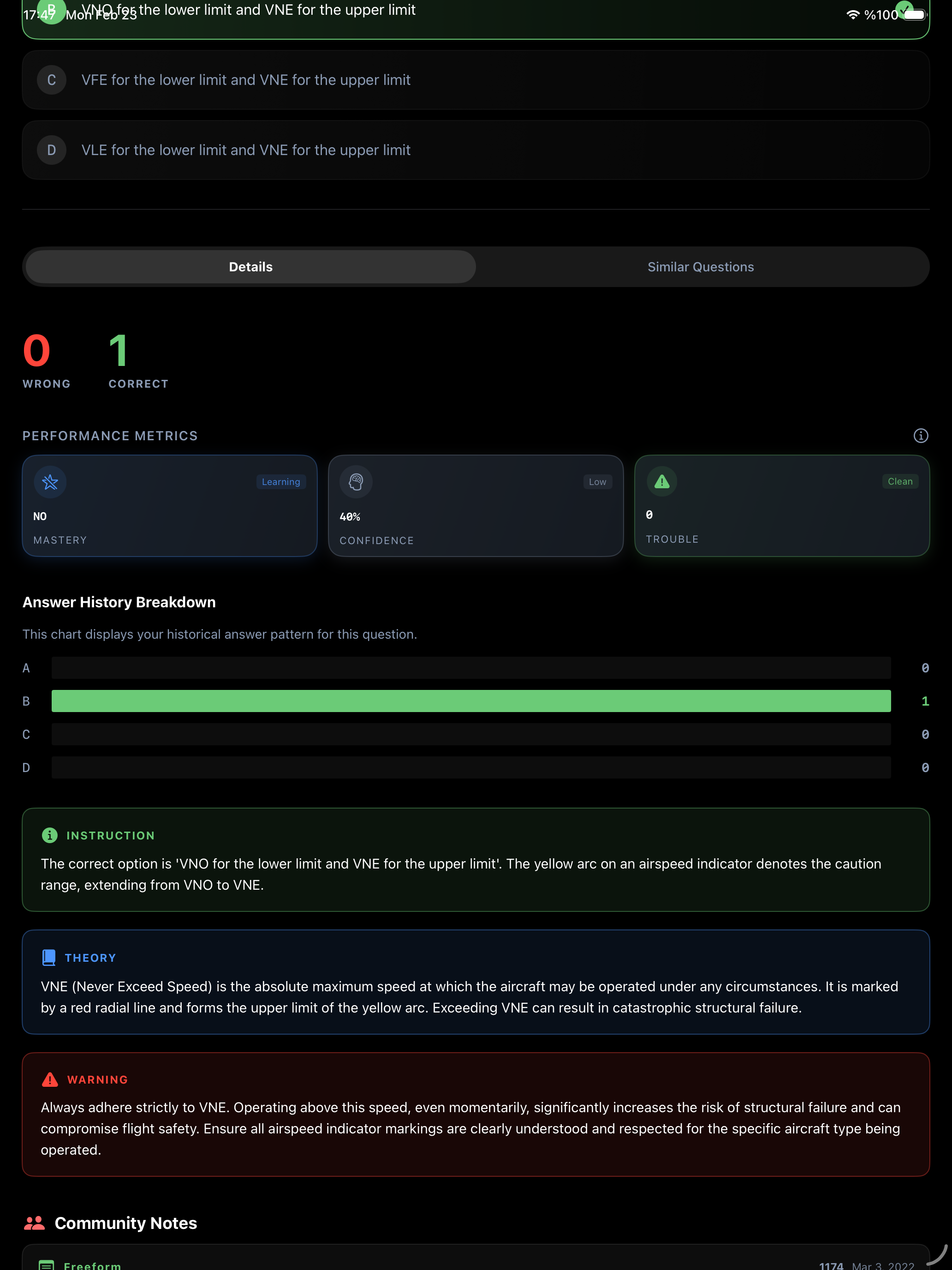Screen dimensions: 952x1270
Task: Tap the red warning icon in the Warning section
Action: pos(50,1079)
